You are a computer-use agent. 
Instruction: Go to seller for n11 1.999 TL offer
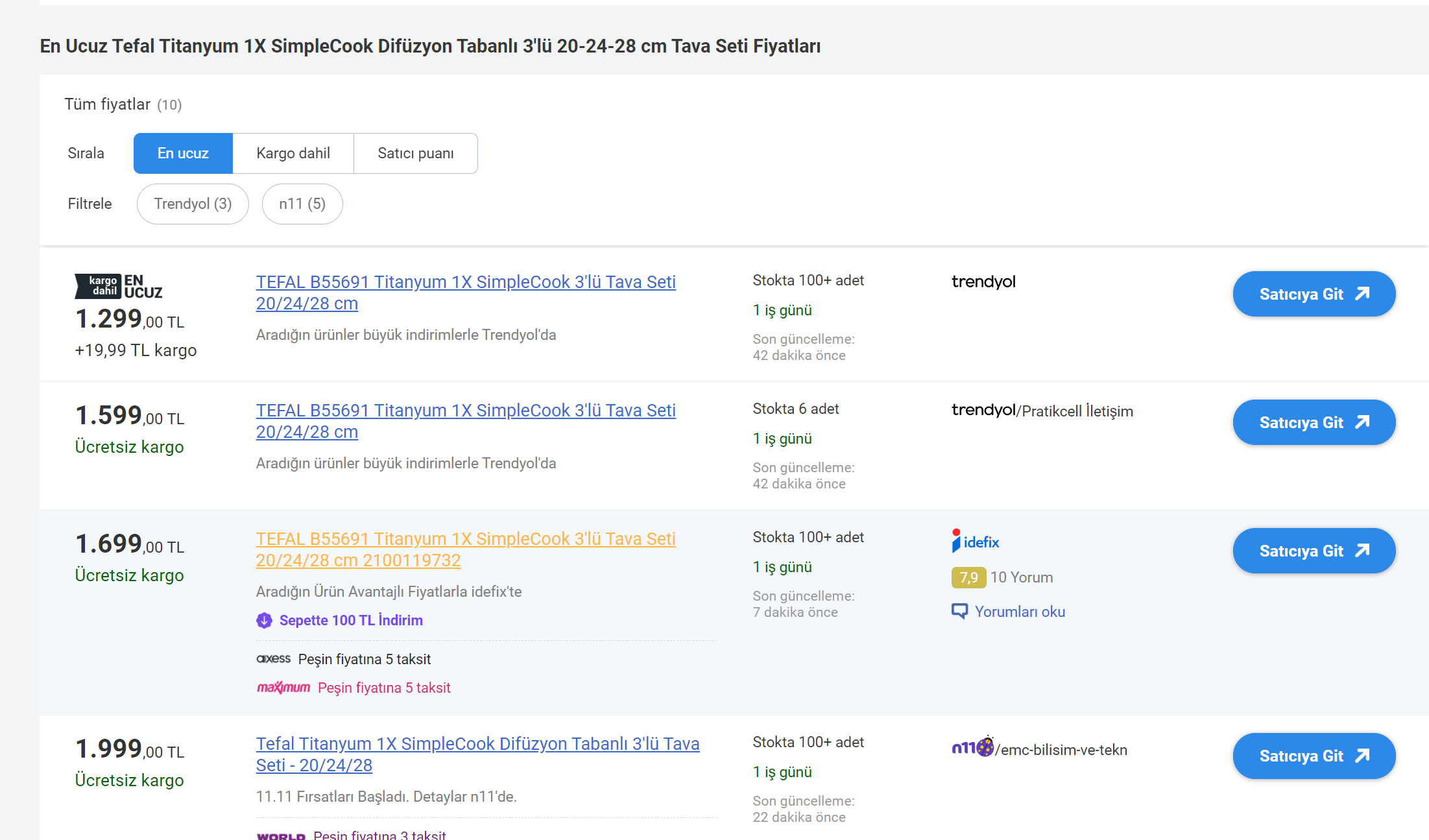click(1314, 756)
